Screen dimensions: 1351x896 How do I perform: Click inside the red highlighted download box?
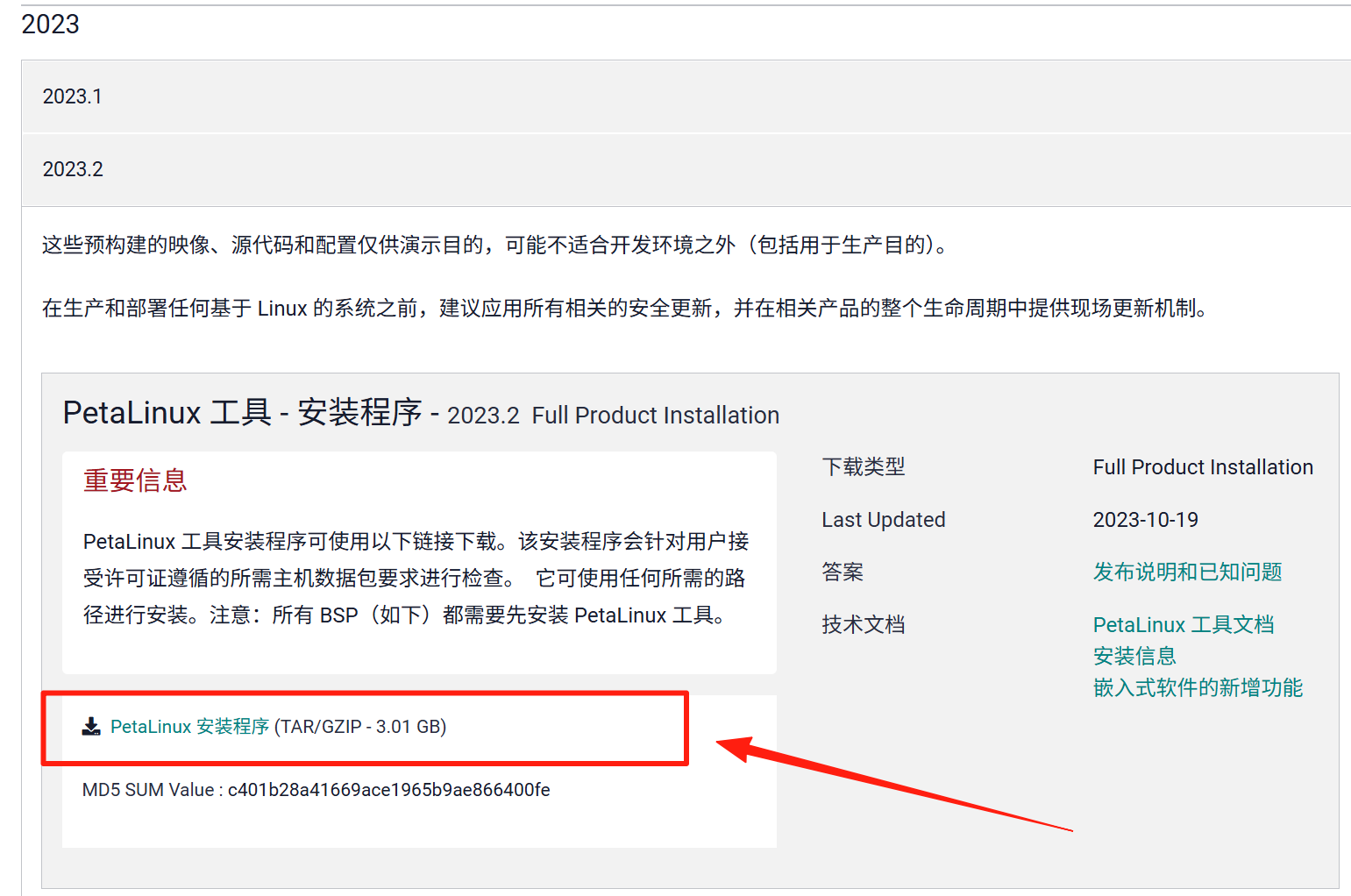pyautogui.click(x=365, y=728)
